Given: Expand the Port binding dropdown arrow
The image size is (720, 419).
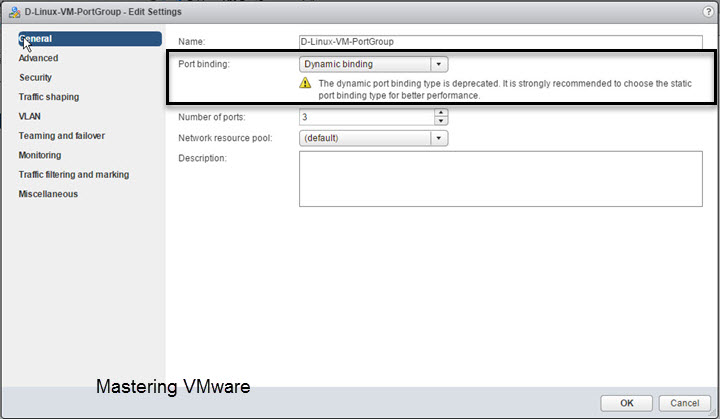Looking at the screenshot, I should 439,64.
